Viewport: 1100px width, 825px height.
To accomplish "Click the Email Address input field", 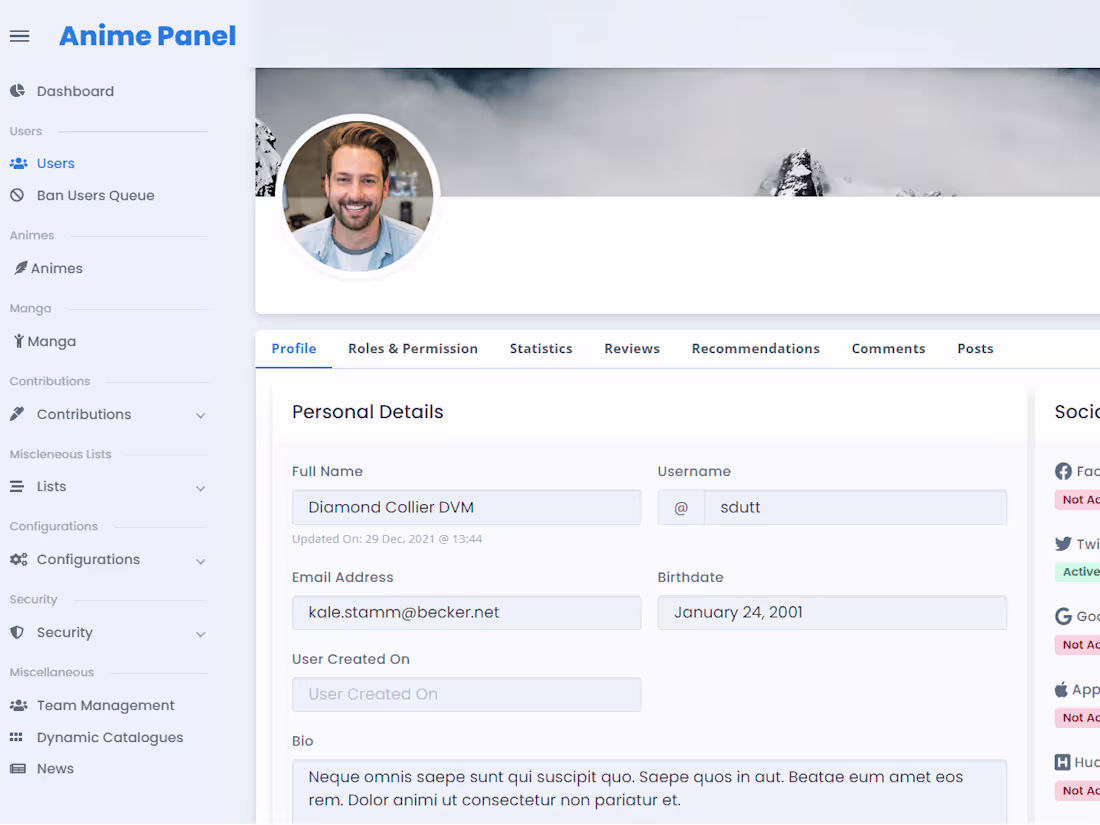I will [466, 611].
